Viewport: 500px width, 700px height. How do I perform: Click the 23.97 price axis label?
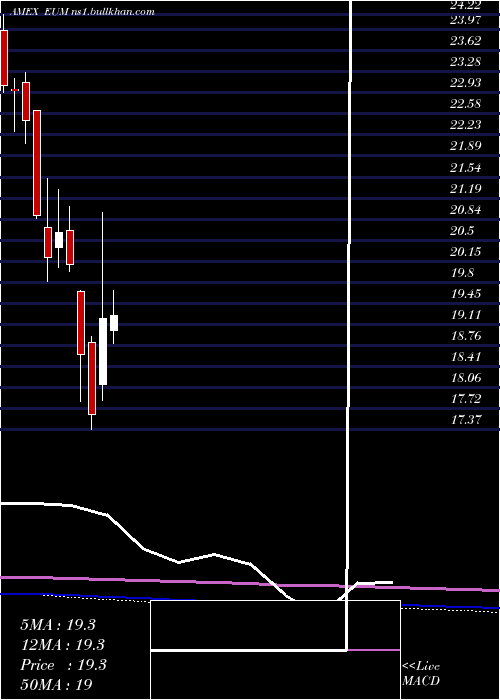(465, 20)
